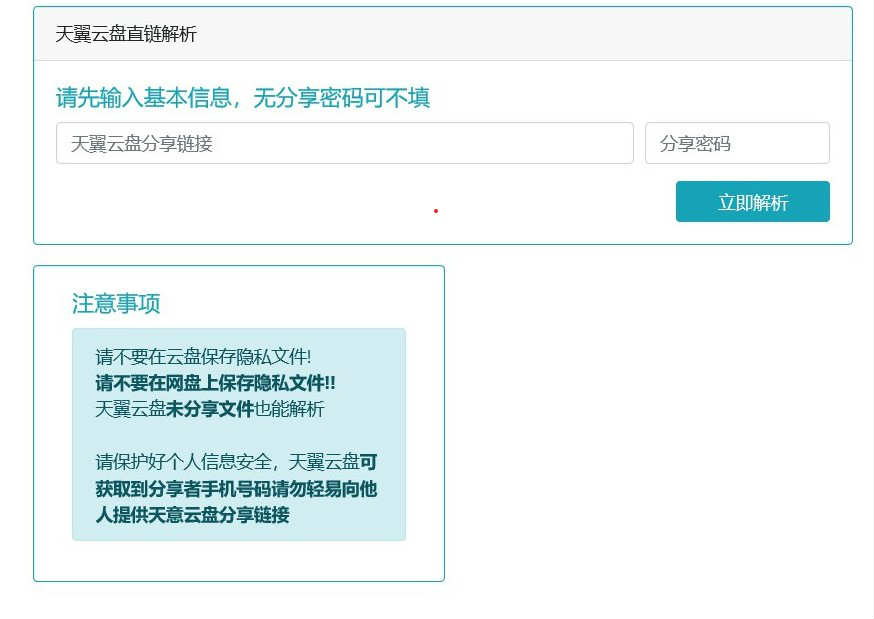Click the 天翼云盘直链解析 panel title

coord(126,34)
